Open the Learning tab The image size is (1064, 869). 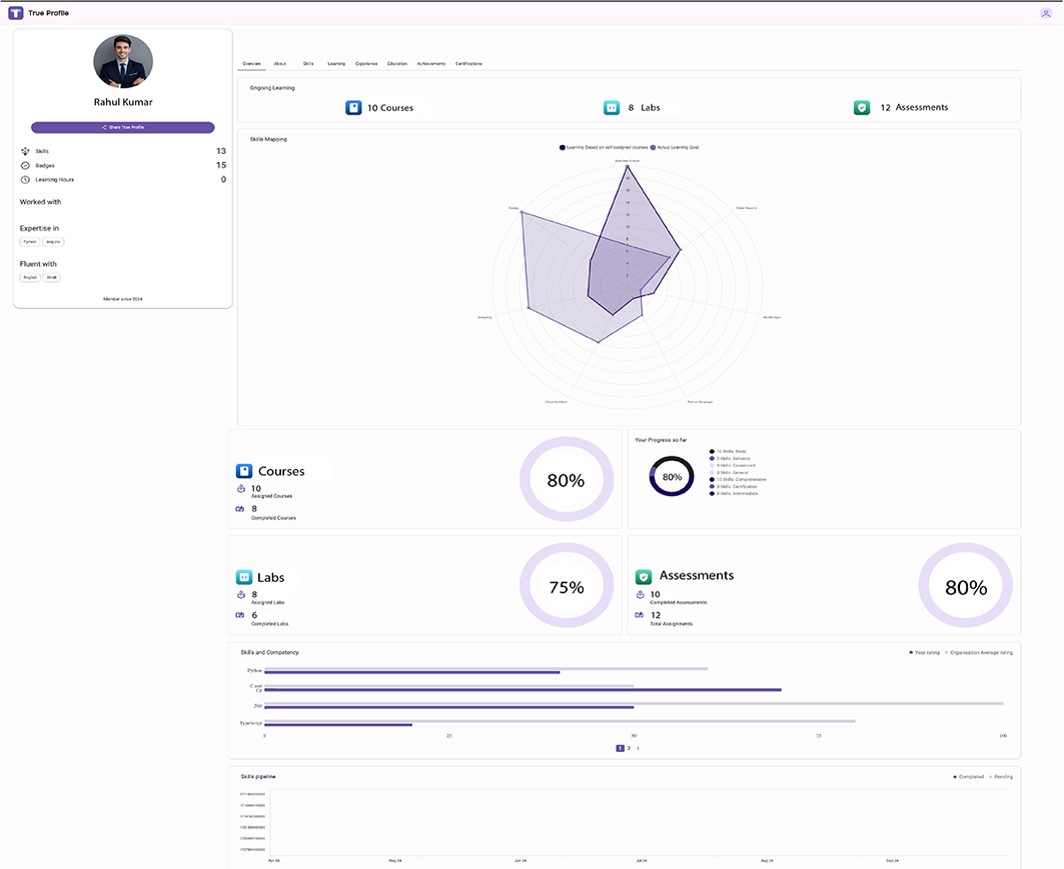tap(337, 64)
